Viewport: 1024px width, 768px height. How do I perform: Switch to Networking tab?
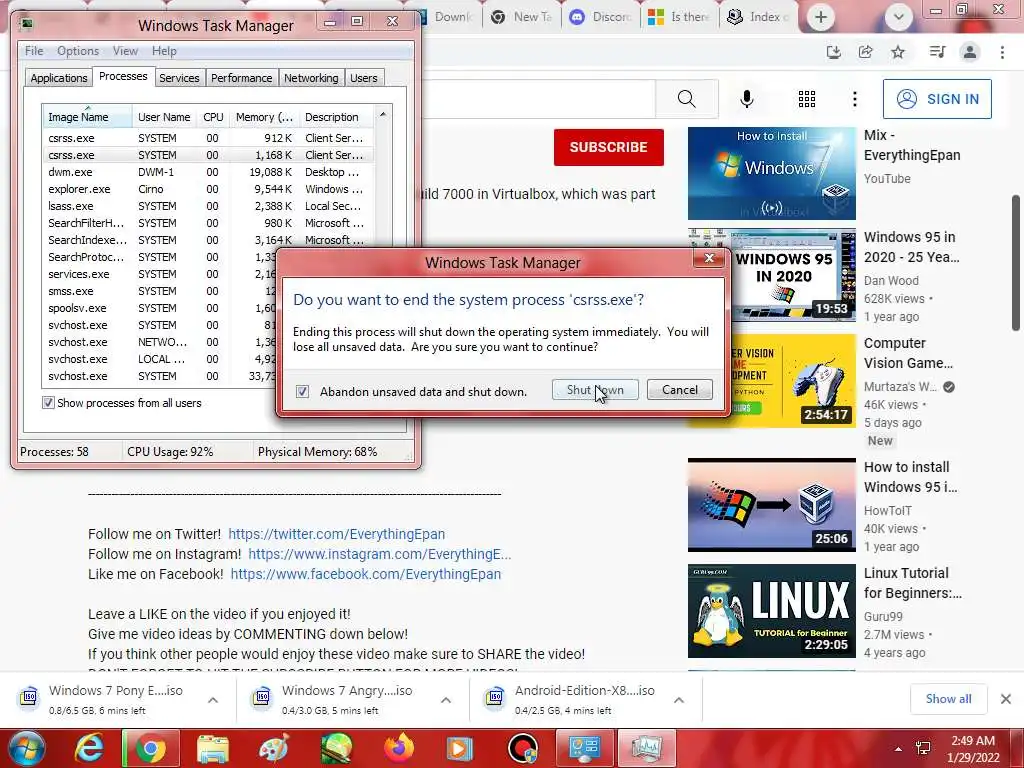click(x=311, y=78)
